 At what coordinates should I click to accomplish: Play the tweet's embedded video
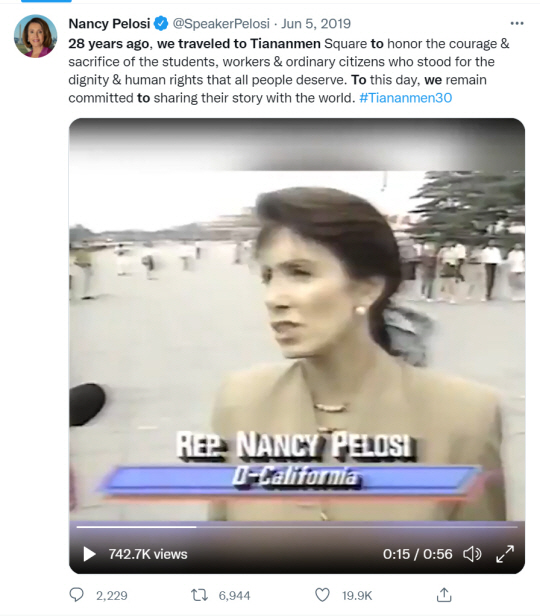pos(90,554)
